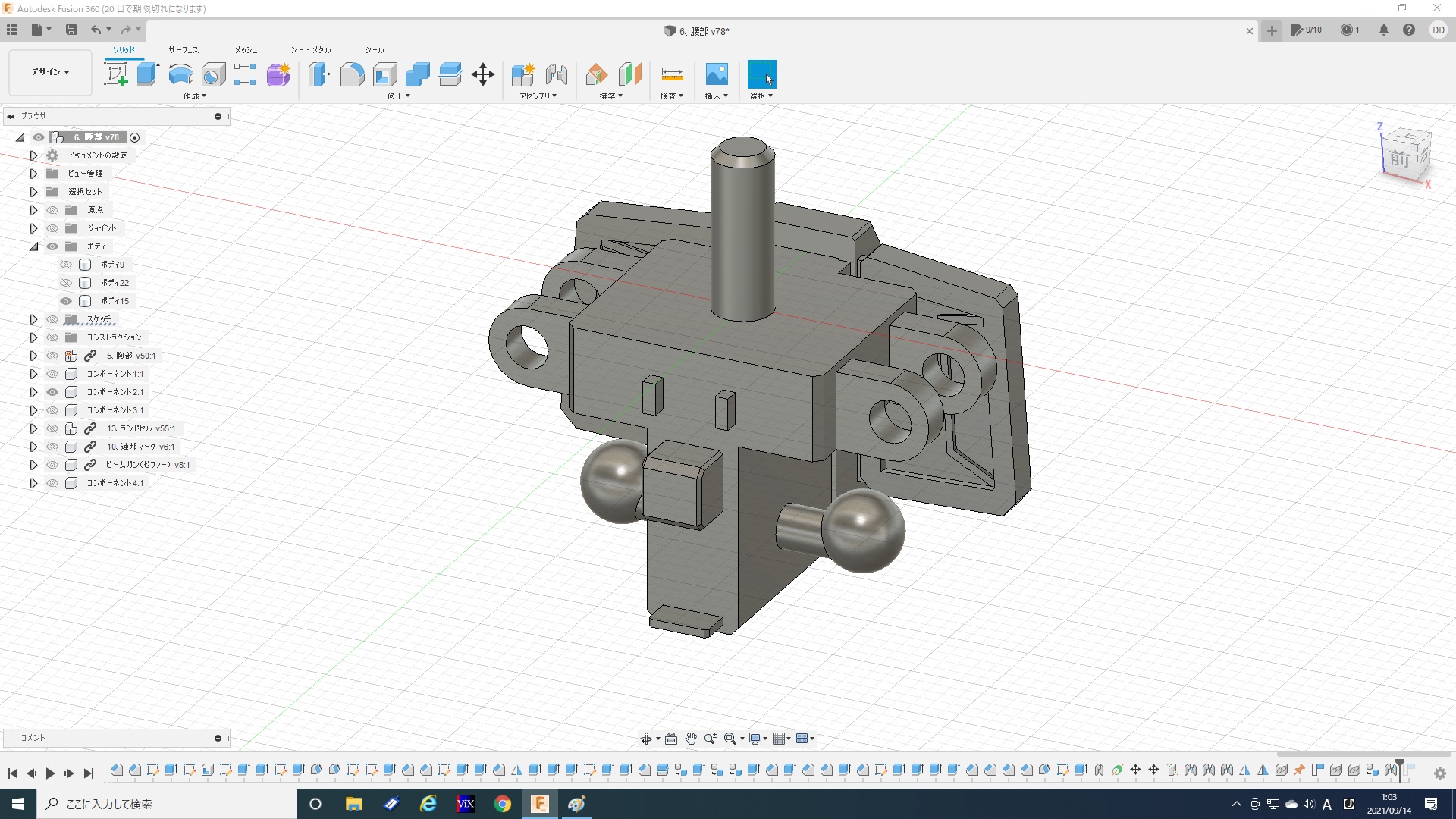Toggle visibility of ボディ9

click(66, 265)
